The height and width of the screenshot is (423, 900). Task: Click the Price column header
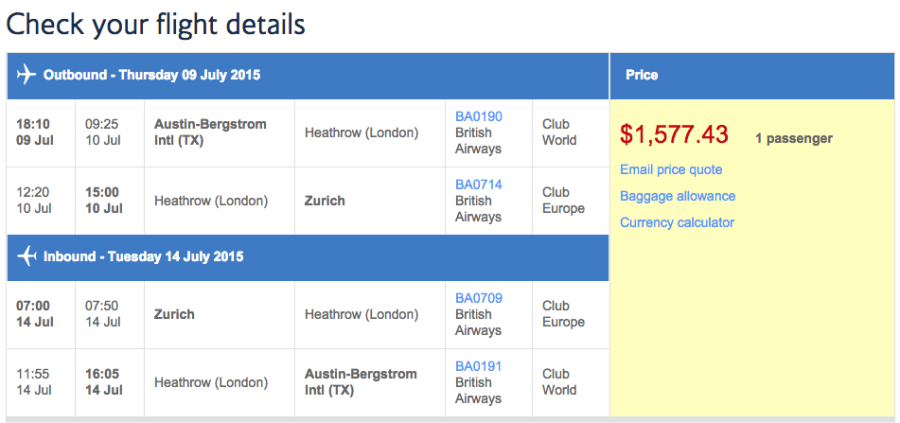(641, 75)
